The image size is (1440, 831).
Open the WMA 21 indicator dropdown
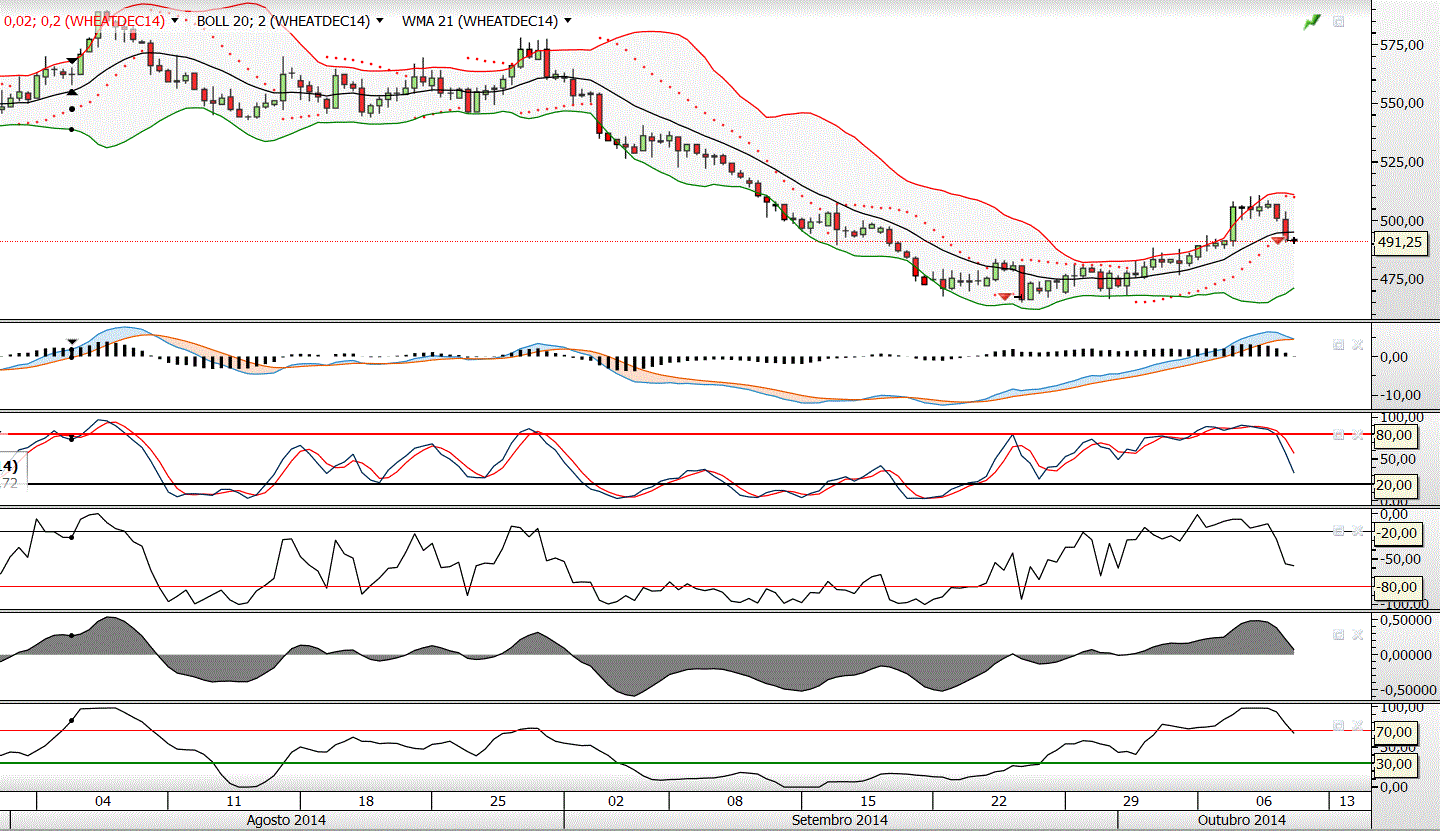pos(568,20)
